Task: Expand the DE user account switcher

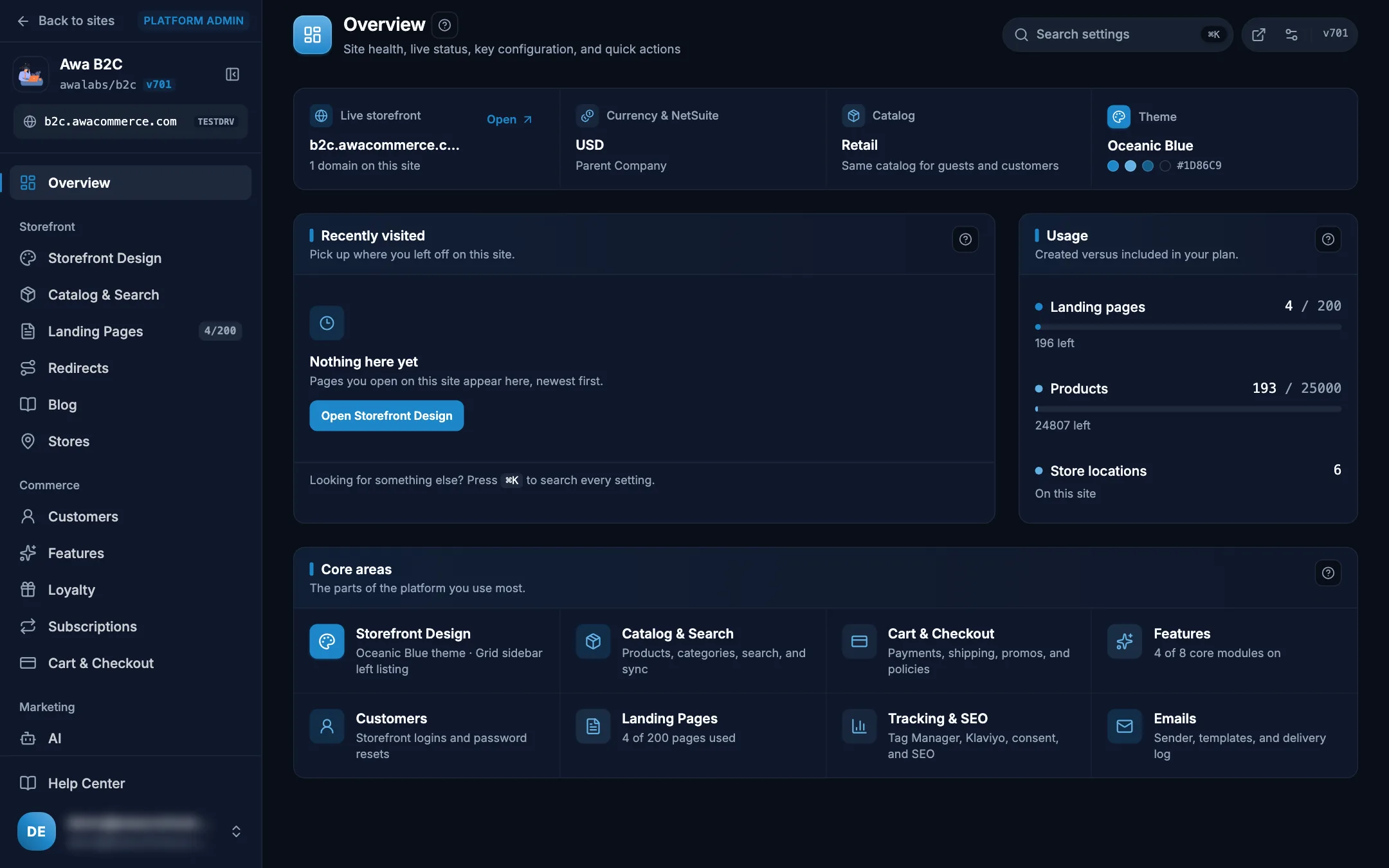Action: (236, 831)
